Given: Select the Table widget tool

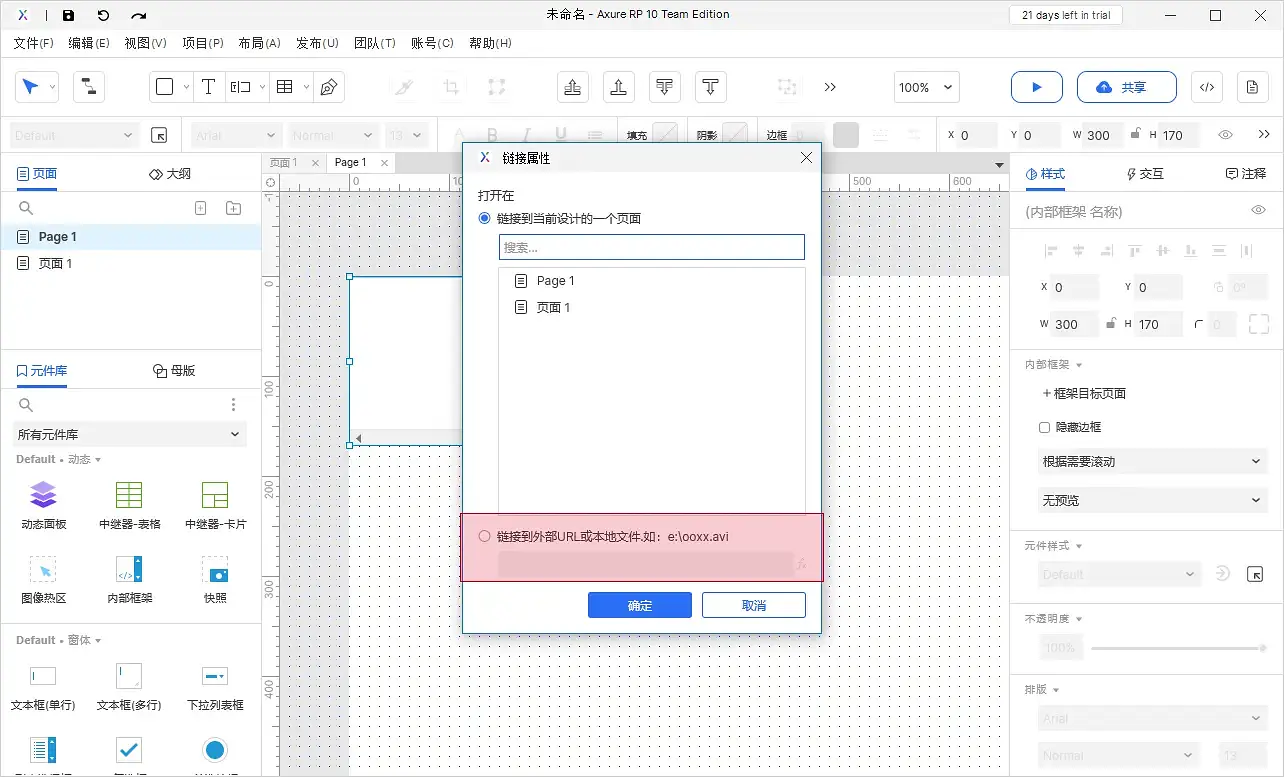Looking at the screenshot, I should [x=287, y=87].
